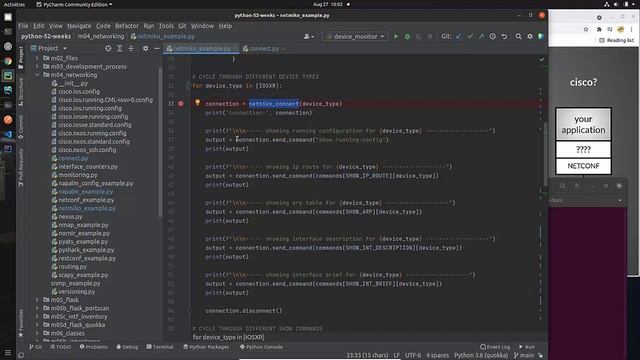
Task: Expand the m05_flask folder
Action: (38, 300)
